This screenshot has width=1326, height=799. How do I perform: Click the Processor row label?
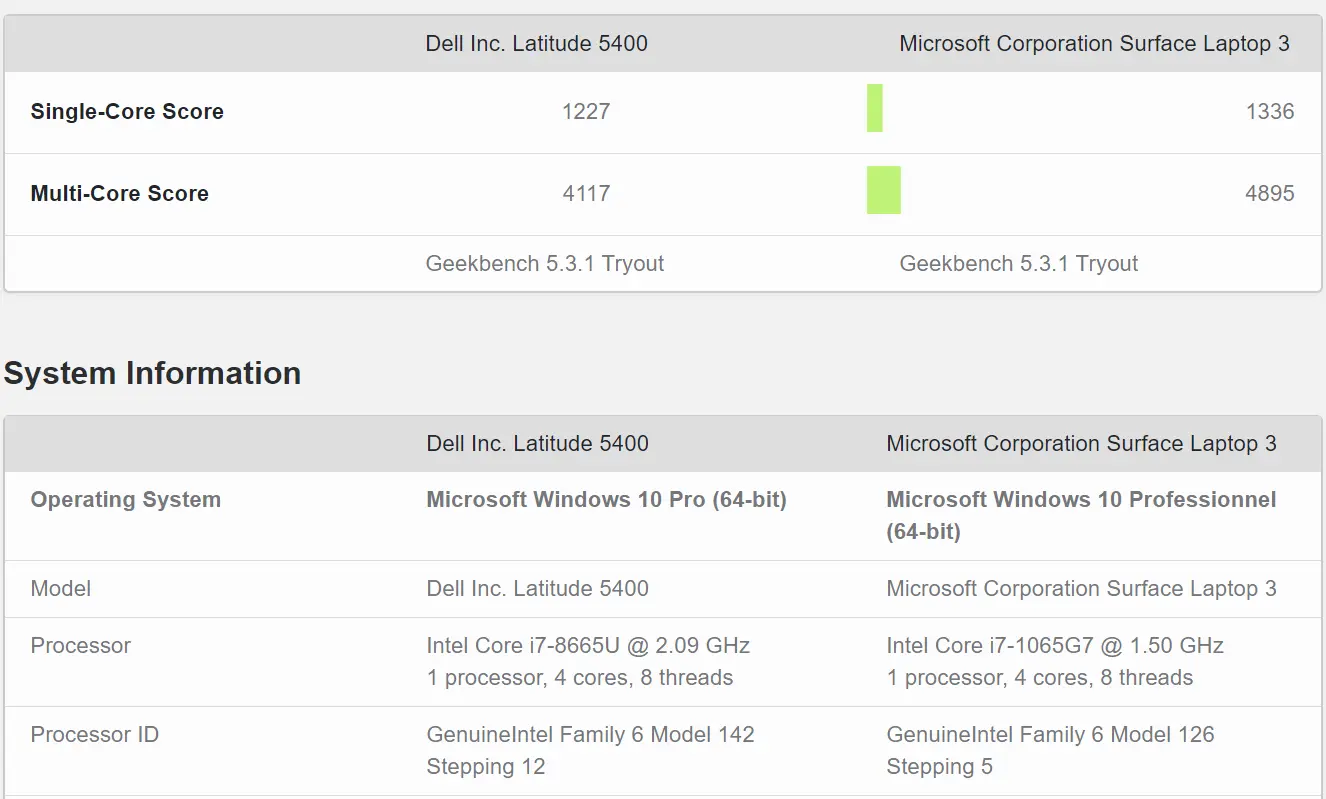click(x=81, y=645)
